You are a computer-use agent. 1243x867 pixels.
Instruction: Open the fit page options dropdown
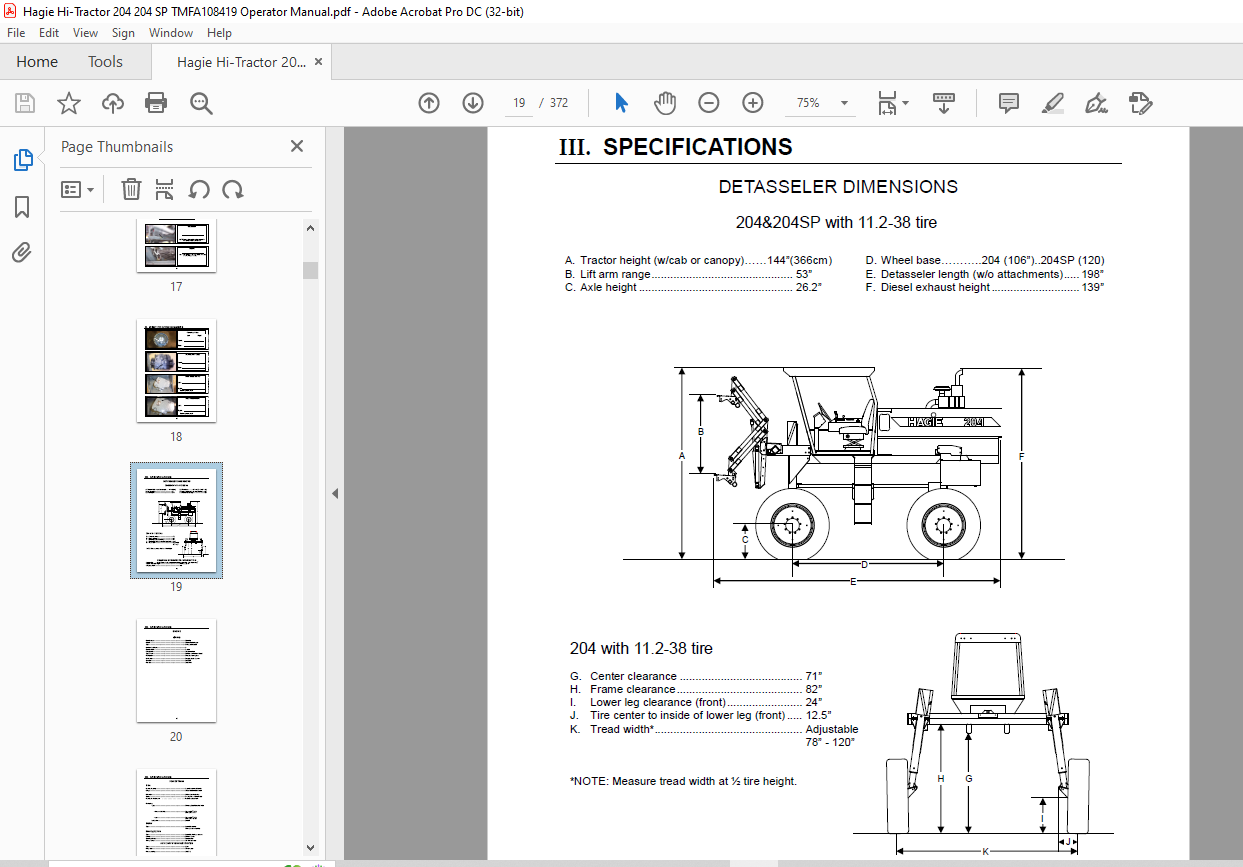pyautogui.click(x=892, y=103)
